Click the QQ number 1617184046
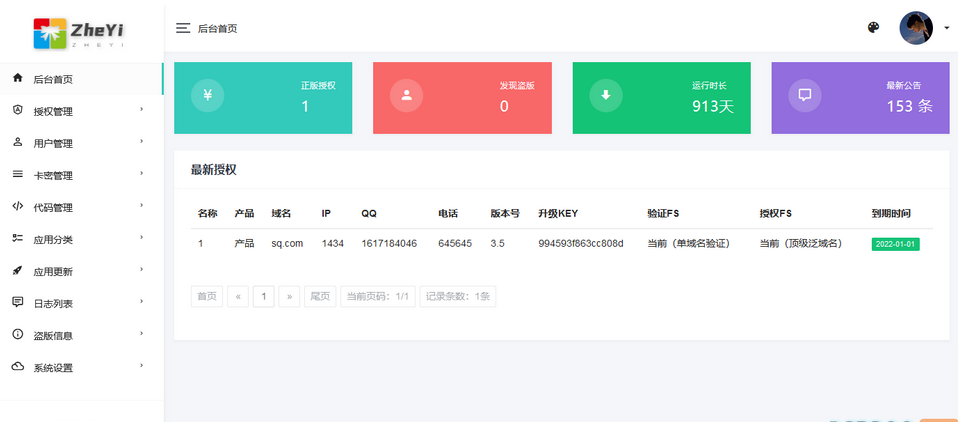961x422 pixels. click(389, 244)
